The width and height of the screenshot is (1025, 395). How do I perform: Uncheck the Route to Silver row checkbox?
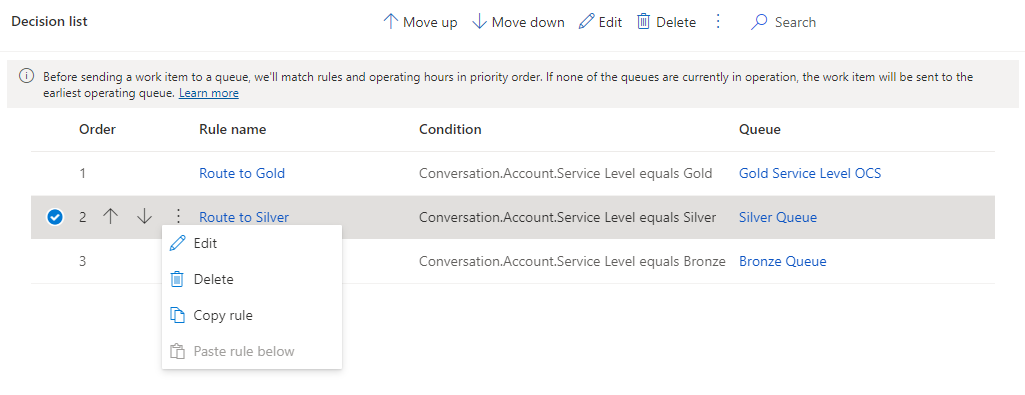pyautogui.click(x=55, y=217)
